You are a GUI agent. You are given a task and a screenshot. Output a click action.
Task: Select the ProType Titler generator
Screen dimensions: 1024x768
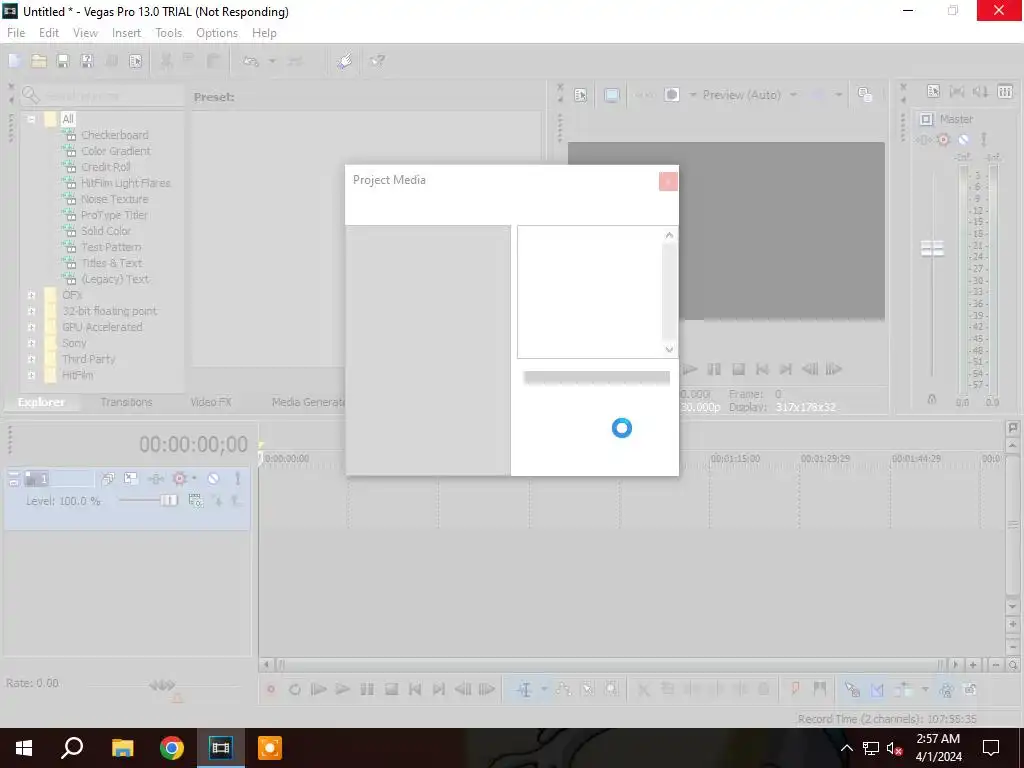point(114,215)
